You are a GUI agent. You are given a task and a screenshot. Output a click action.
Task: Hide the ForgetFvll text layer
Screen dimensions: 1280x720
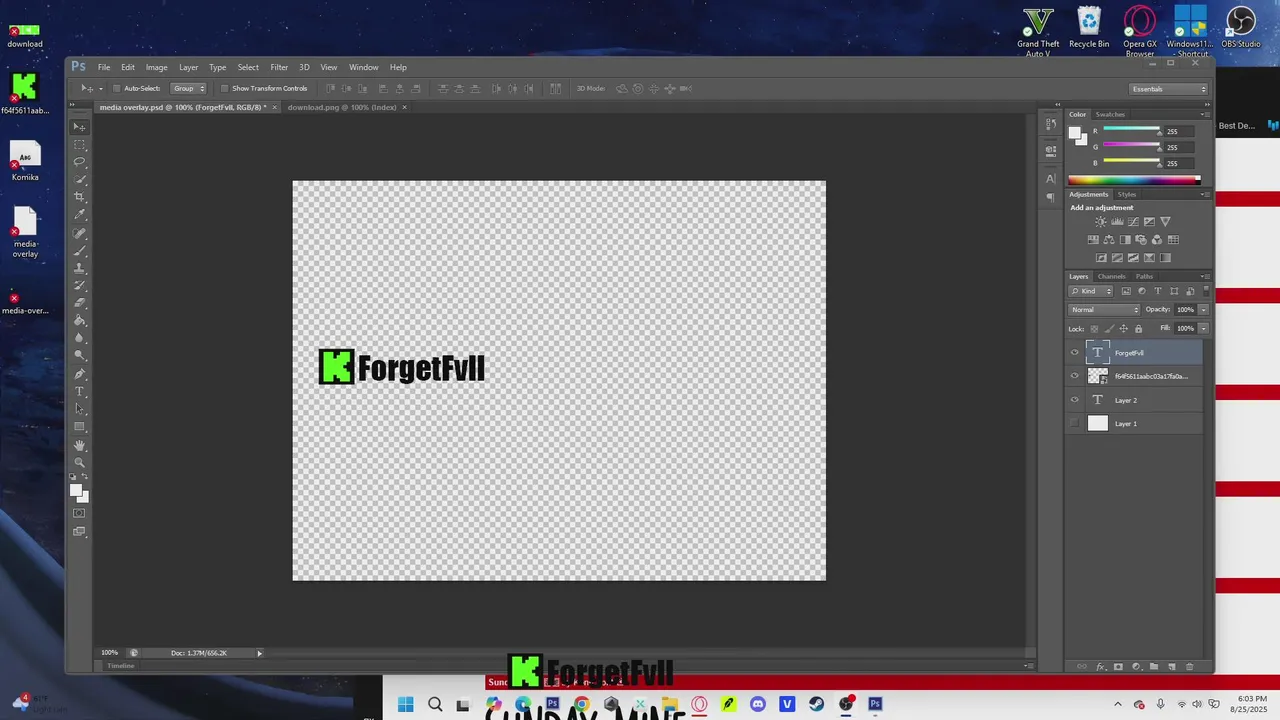1075,352
